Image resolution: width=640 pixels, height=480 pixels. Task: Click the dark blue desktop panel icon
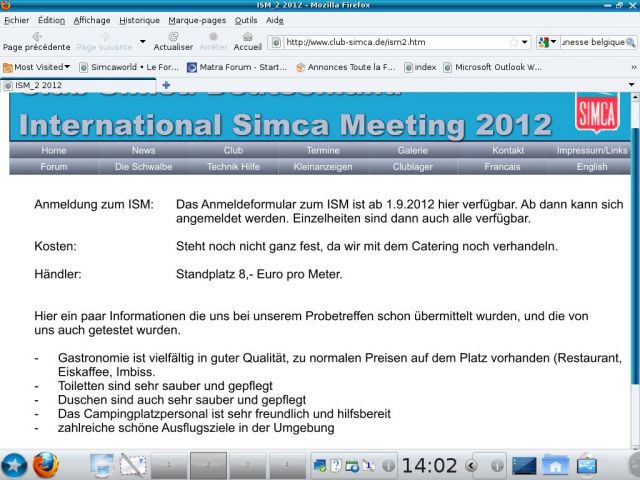click(x=524, y=465)
